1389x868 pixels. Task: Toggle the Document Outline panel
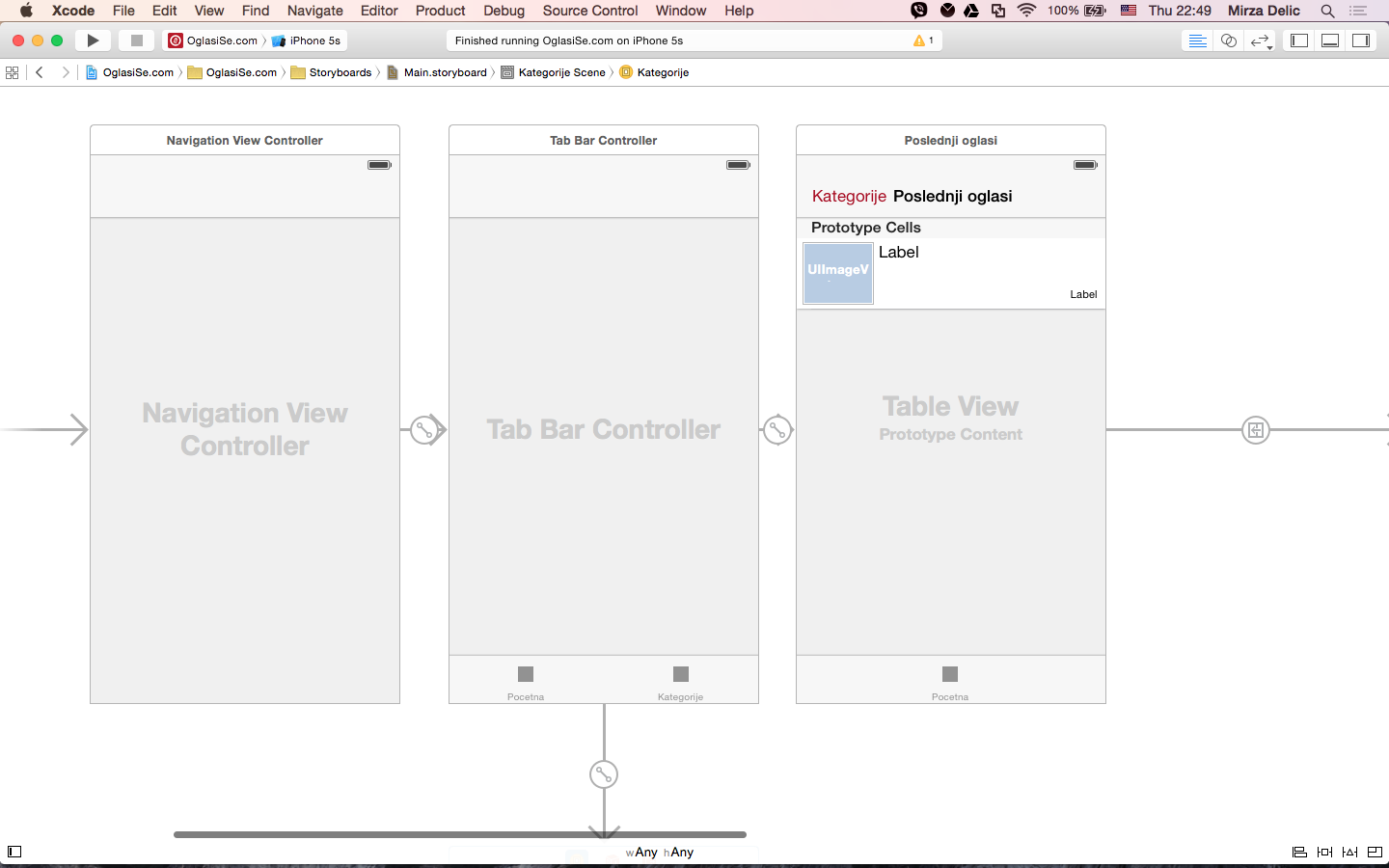coord(14,853)
